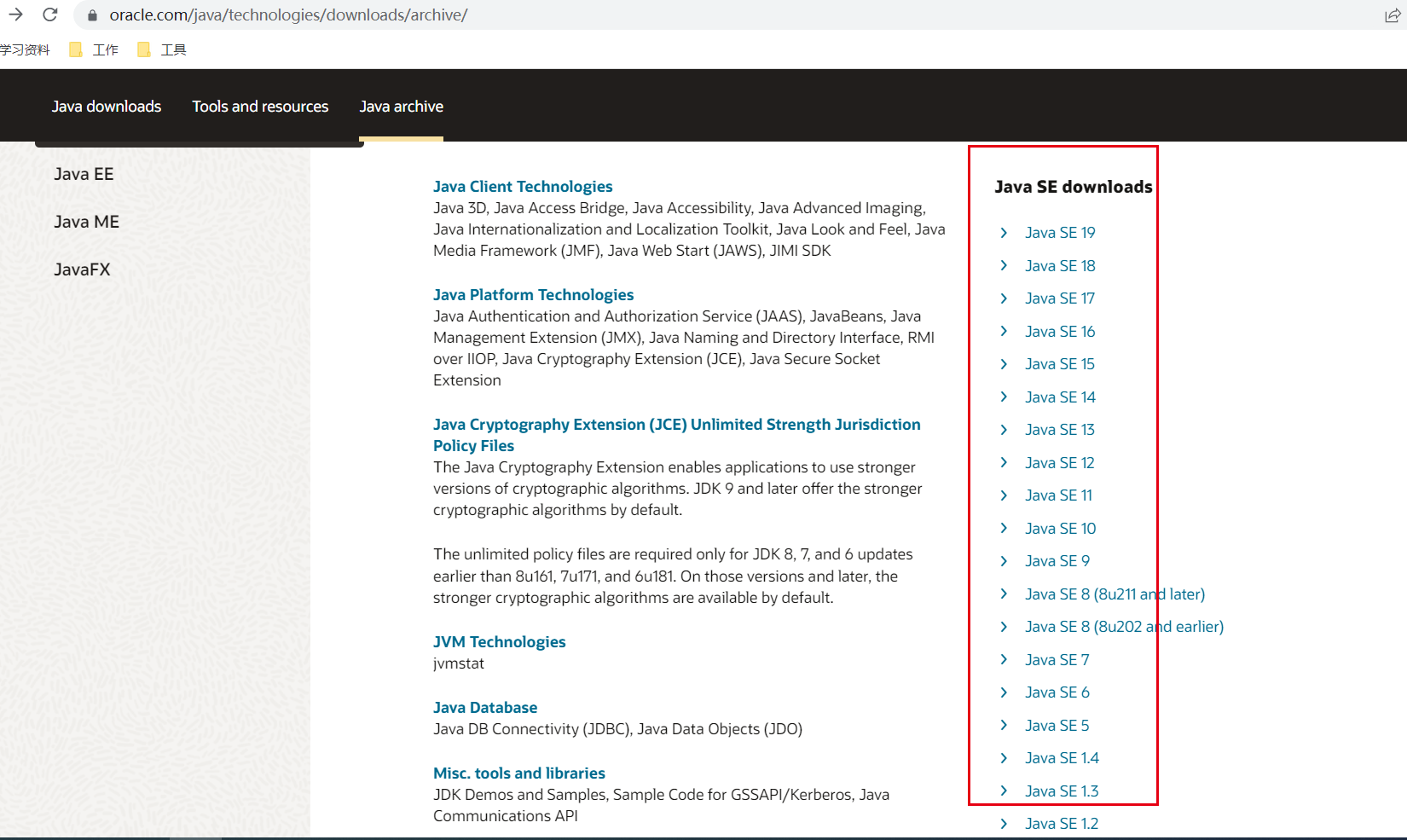Click the lock icon in address bar
This screenshot has width=1407, height=840.
point(92,15)
